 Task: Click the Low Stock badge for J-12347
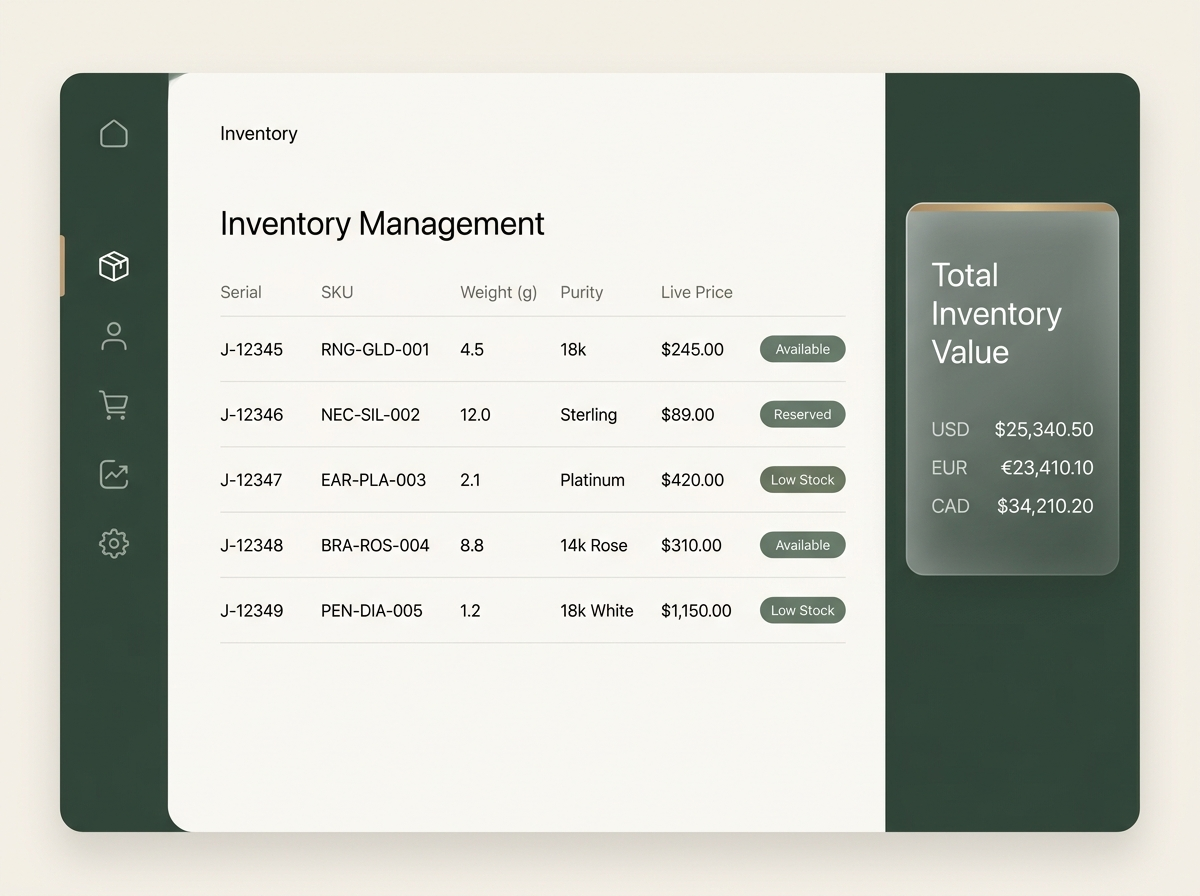point(803,480)
